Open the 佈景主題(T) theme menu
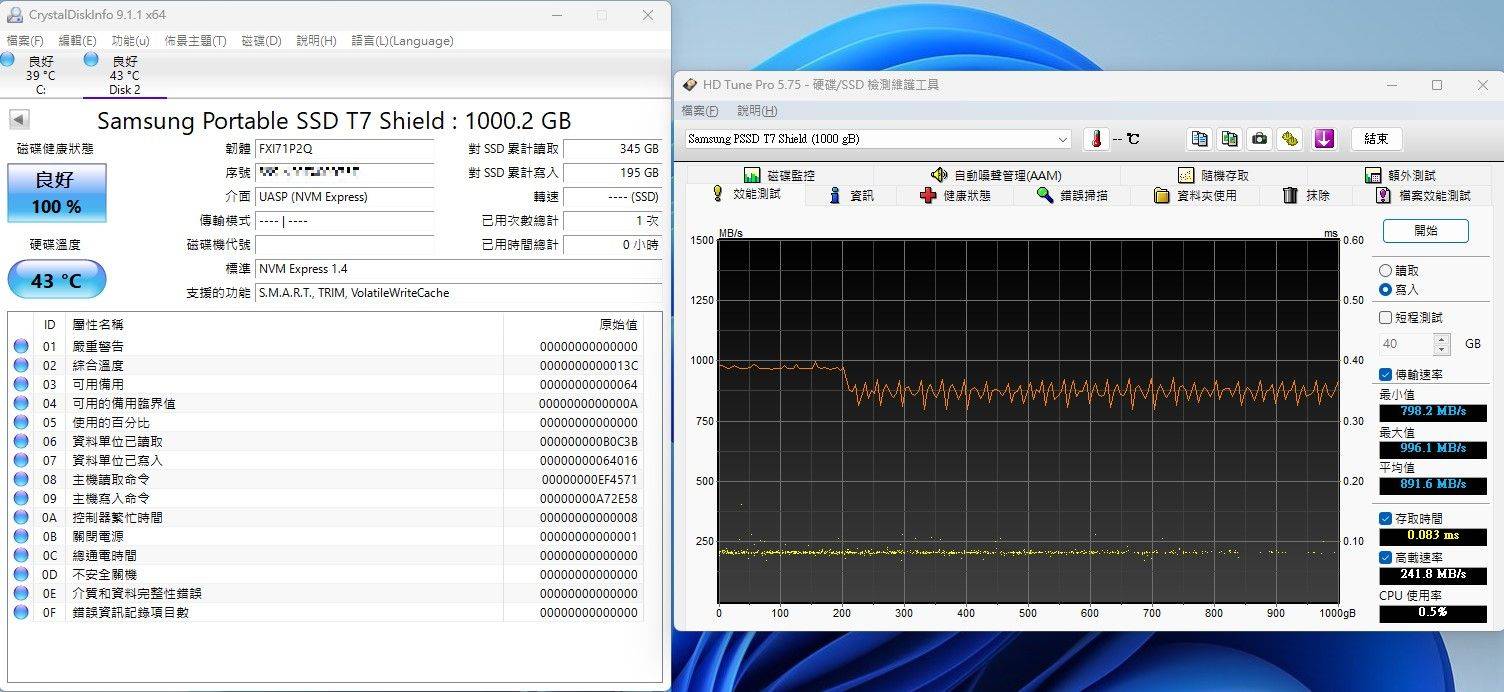Viewport: 1504px width, 692px height. coord(195,41)
